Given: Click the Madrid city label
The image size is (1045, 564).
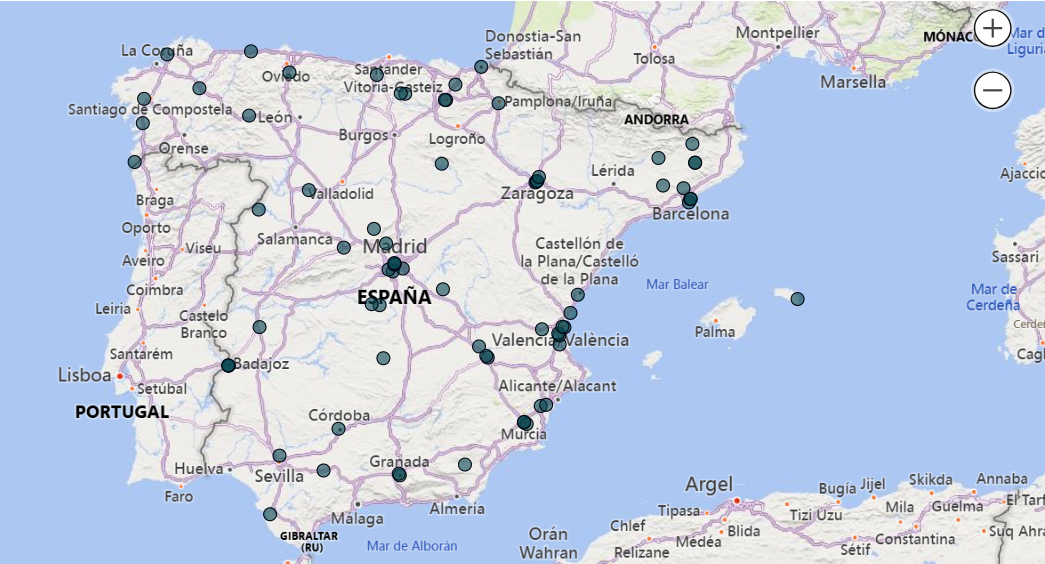Looking at the screenshot, I should 395,246.
